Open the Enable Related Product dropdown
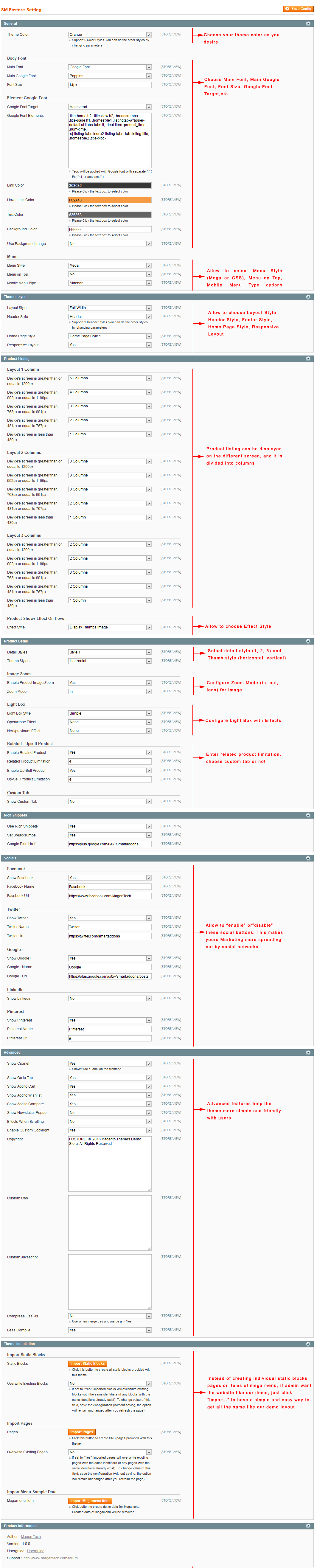The width and height of the screenshot is (314, 1568). 110,752
